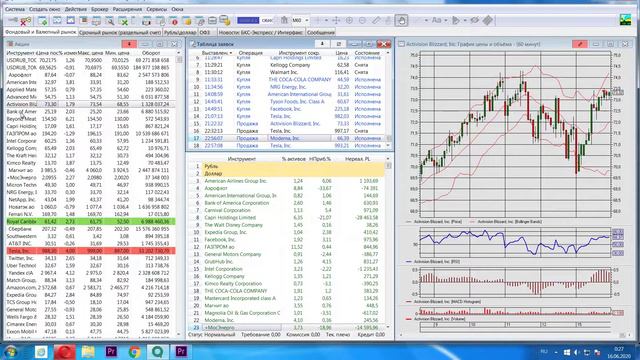Click the Windows Start button
This screenshot has width=640, height=360.
(11, 351)
